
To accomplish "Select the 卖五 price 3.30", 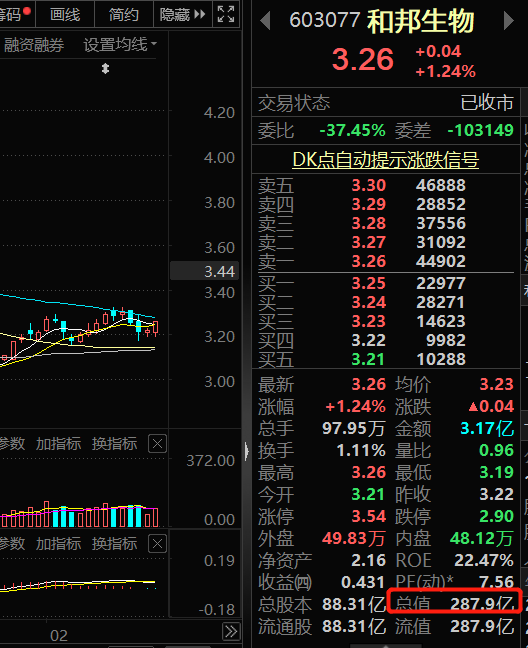I will click(x=369, y=185).
